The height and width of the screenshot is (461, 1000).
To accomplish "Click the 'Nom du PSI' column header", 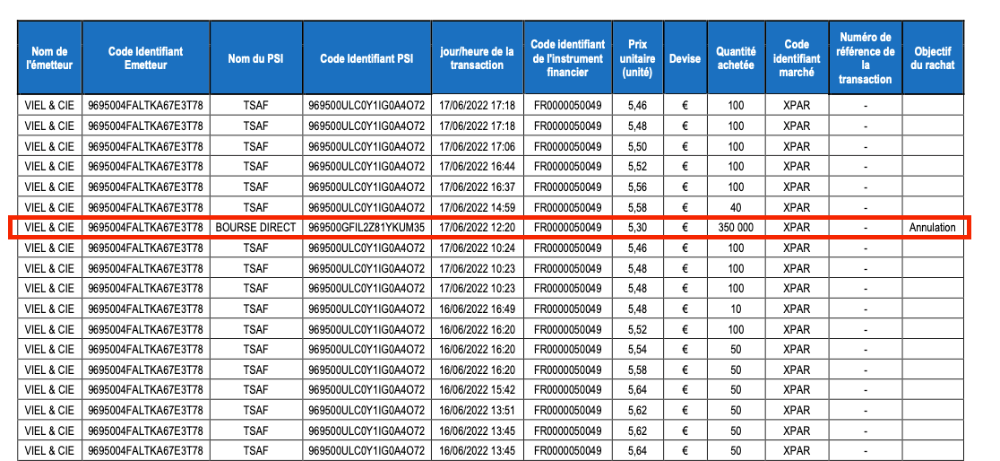I will 255,58.
